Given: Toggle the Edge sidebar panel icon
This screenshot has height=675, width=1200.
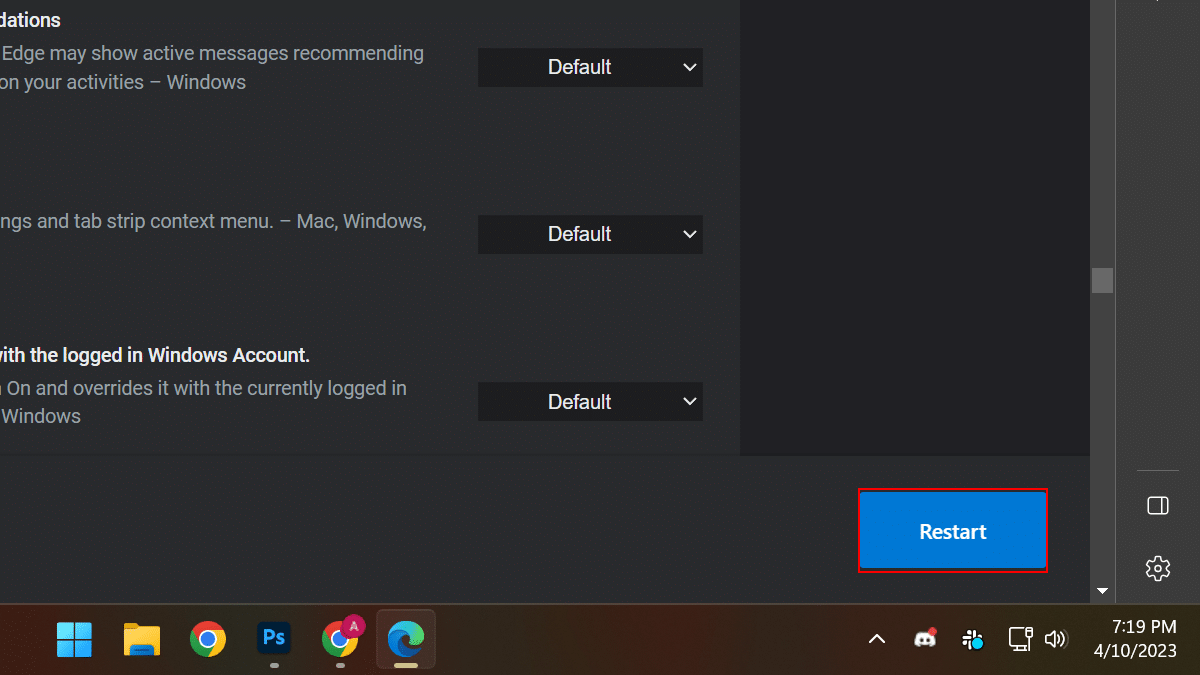Looking at the screenshot, I should (x=1158, y=506).
